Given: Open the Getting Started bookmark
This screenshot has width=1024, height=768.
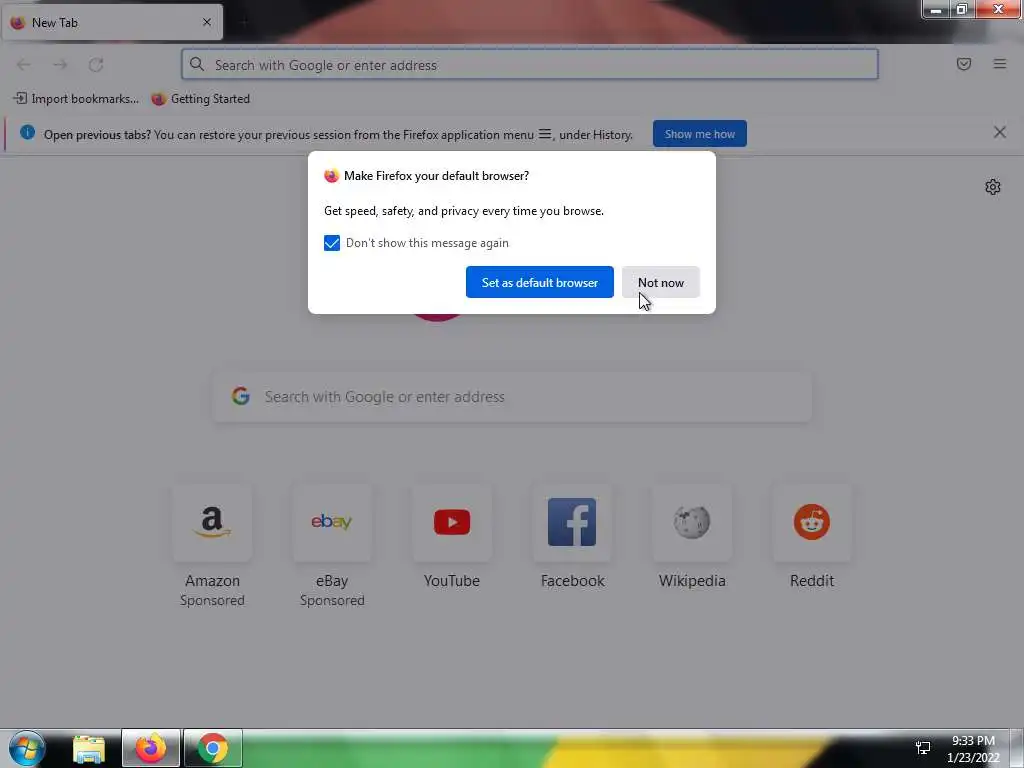Looking at the screenshot, I should pos(201,99).
